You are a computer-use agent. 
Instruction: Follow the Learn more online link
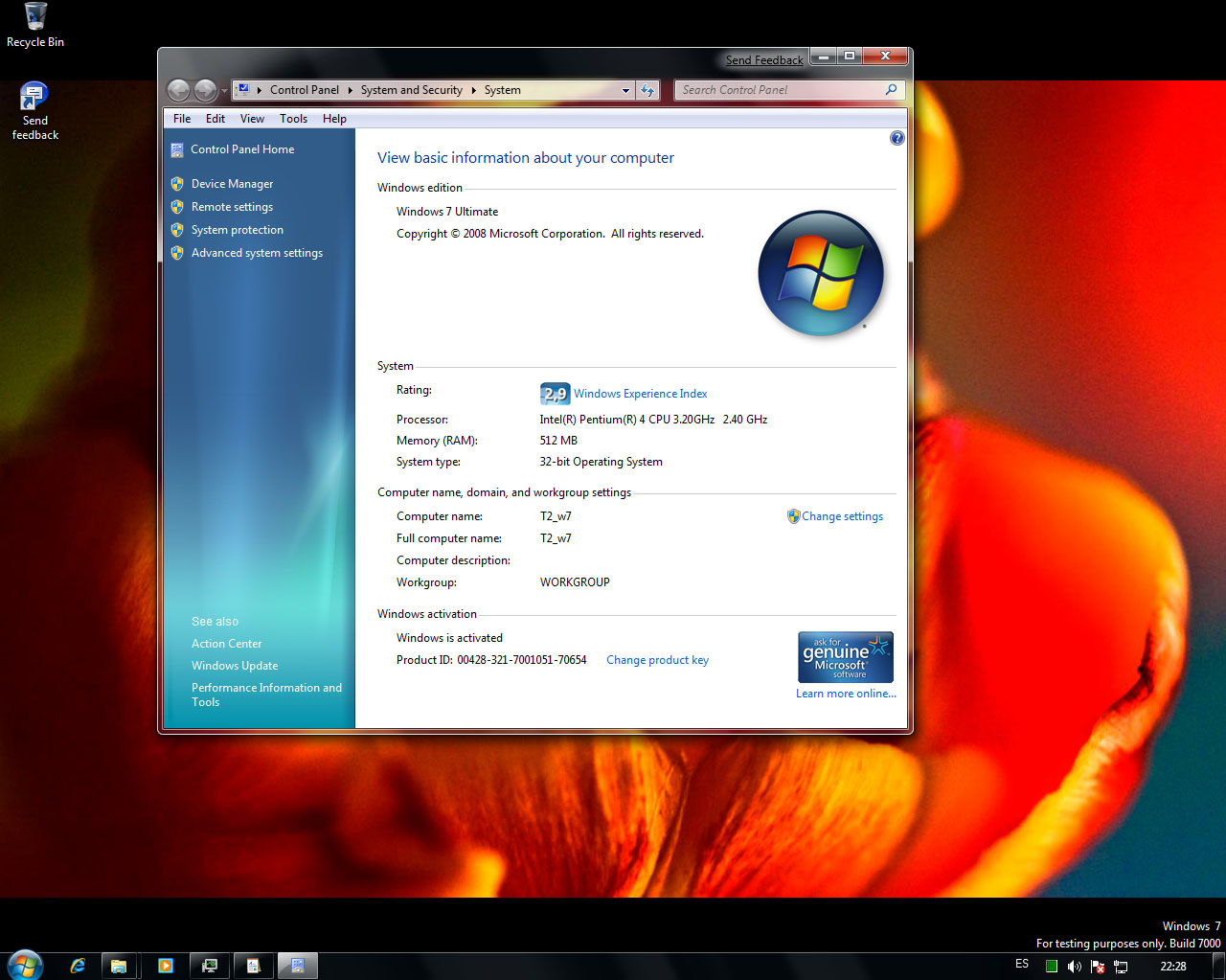click(x=846, y=694)
